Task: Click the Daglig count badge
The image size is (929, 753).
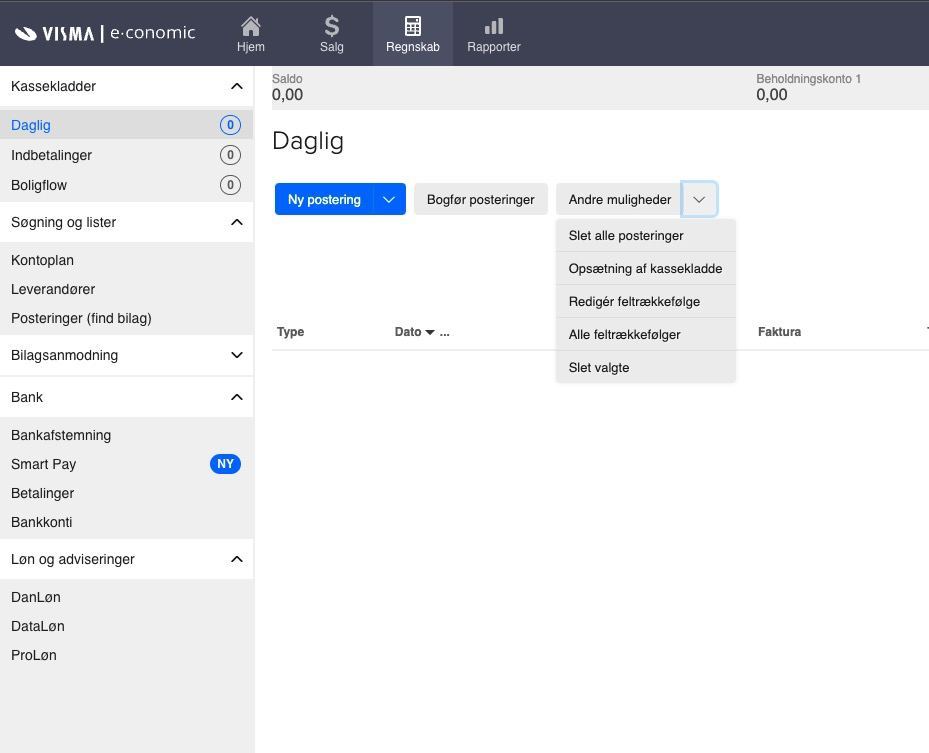Action: pyautogui.click(x=230, y=125)
